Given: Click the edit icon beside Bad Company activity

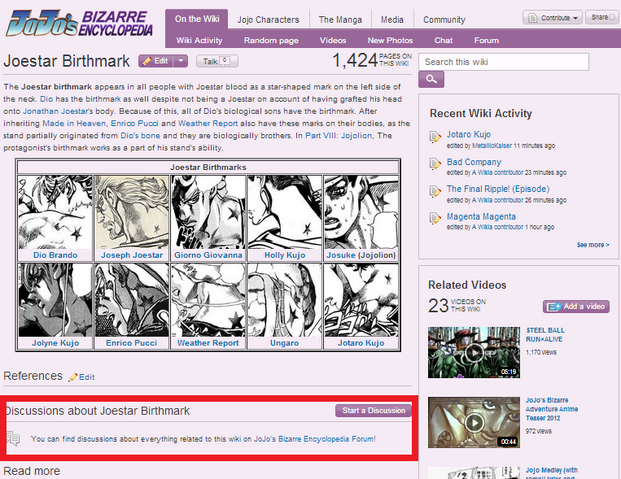Looking at the screenshot, I should tap(435, 164).
